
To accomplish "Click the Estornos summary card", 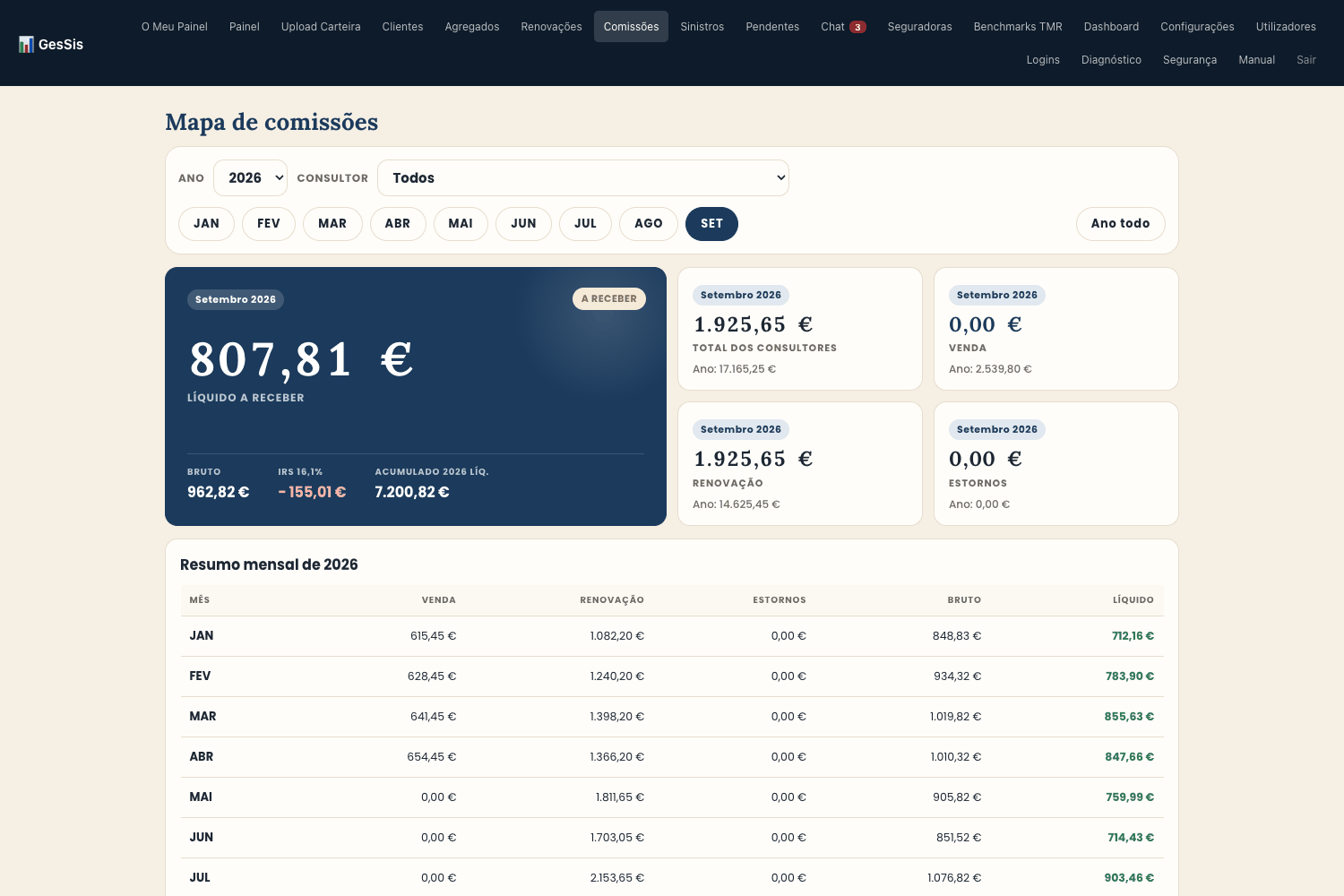I will pyautogui.click(x=1056, y=463).
